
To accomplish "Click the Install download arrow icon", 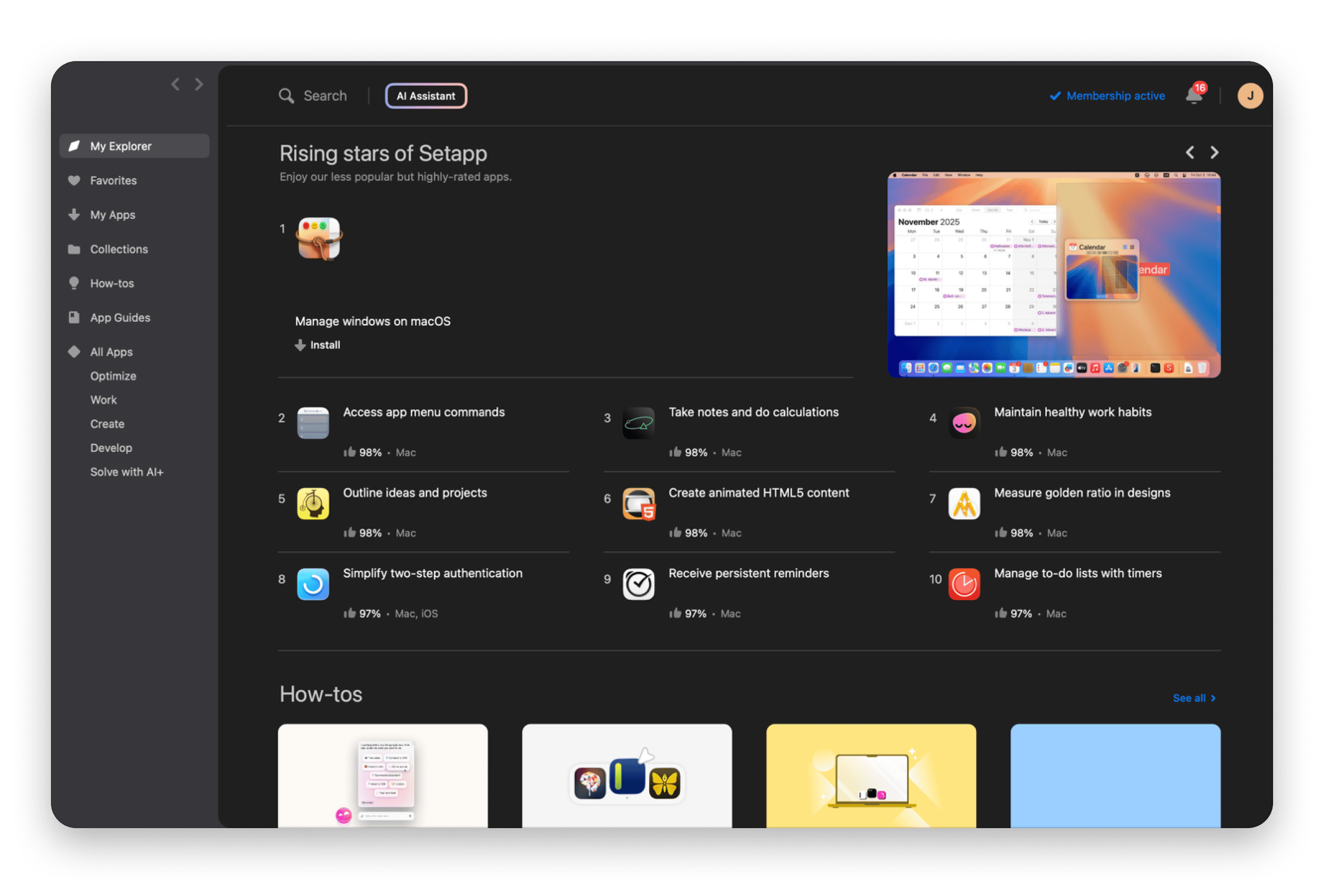I will [300, 344].
